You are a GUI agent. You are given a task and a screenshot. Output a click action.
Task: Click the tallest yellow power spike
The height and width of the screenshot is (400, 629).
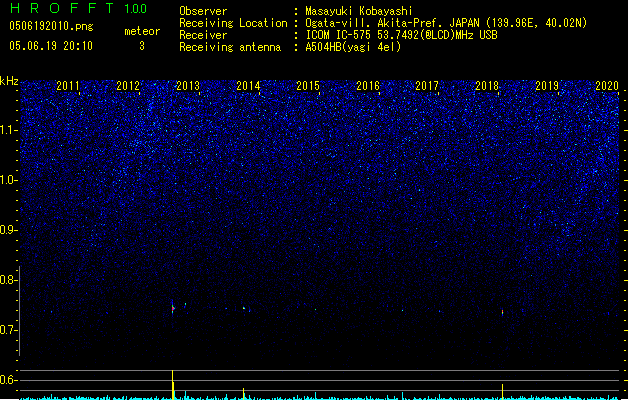tap(173, 385)
